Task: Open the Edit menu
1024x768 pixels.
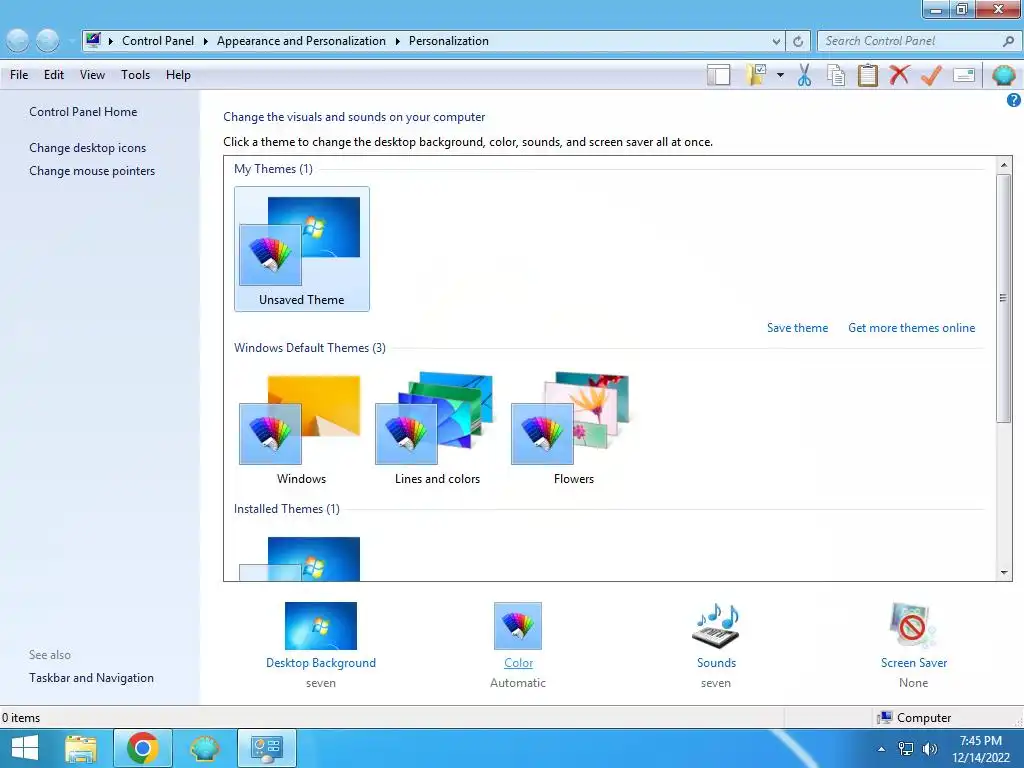Action: point(54,74)
